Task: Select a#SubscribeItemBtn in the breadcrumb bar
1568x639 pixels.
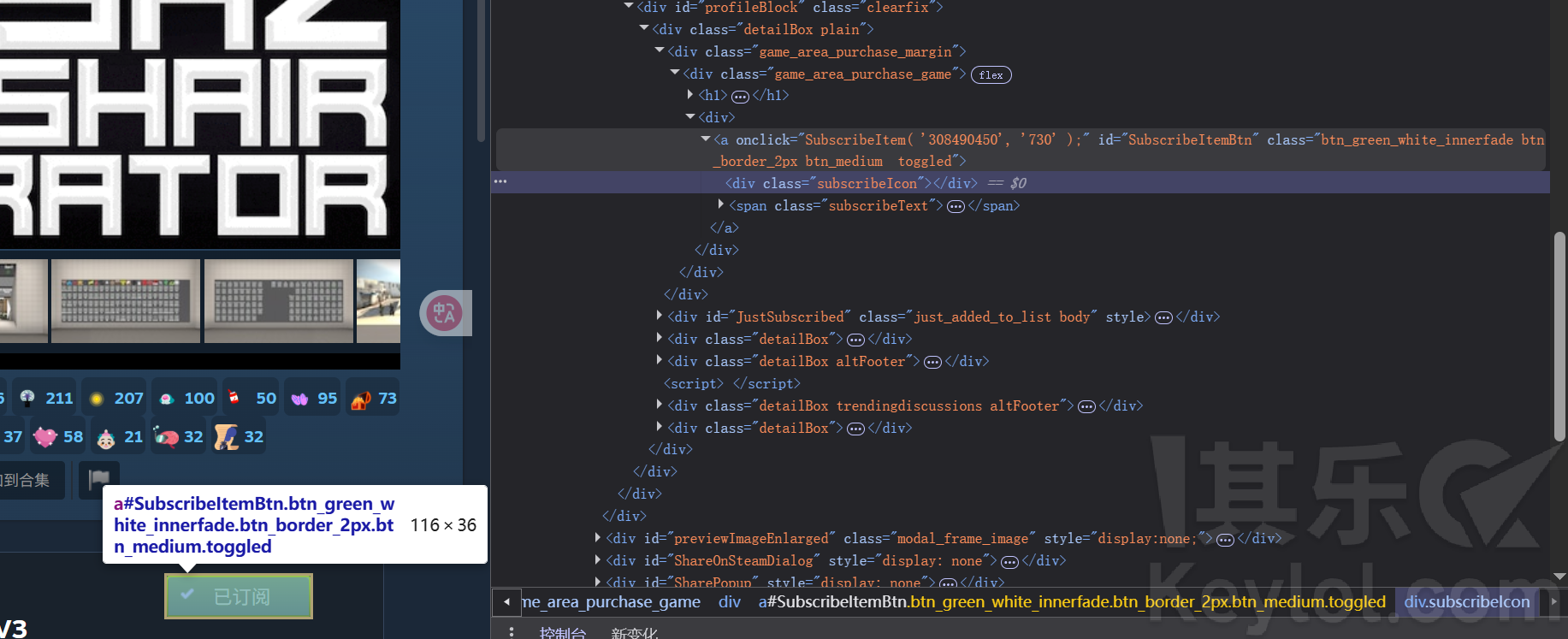Action: 1072,601
